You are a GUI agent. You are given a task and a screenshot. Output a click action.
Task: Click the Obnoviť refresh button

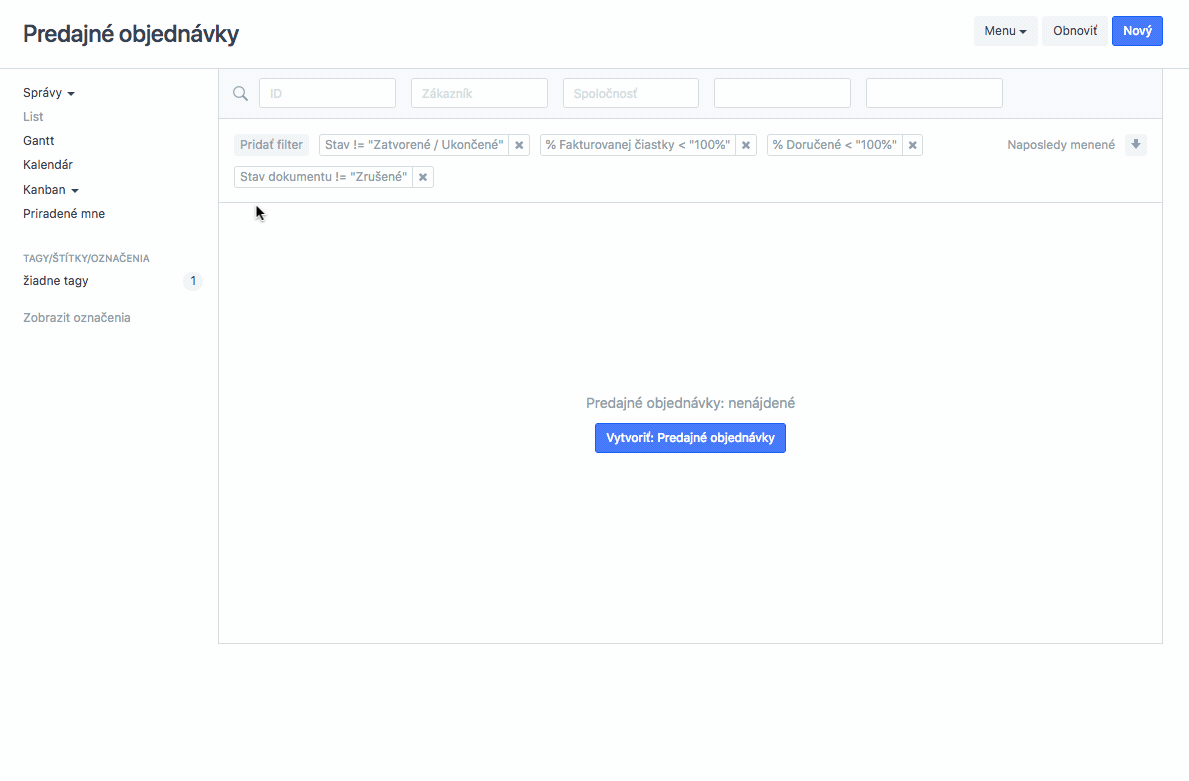pos(1074,31)
